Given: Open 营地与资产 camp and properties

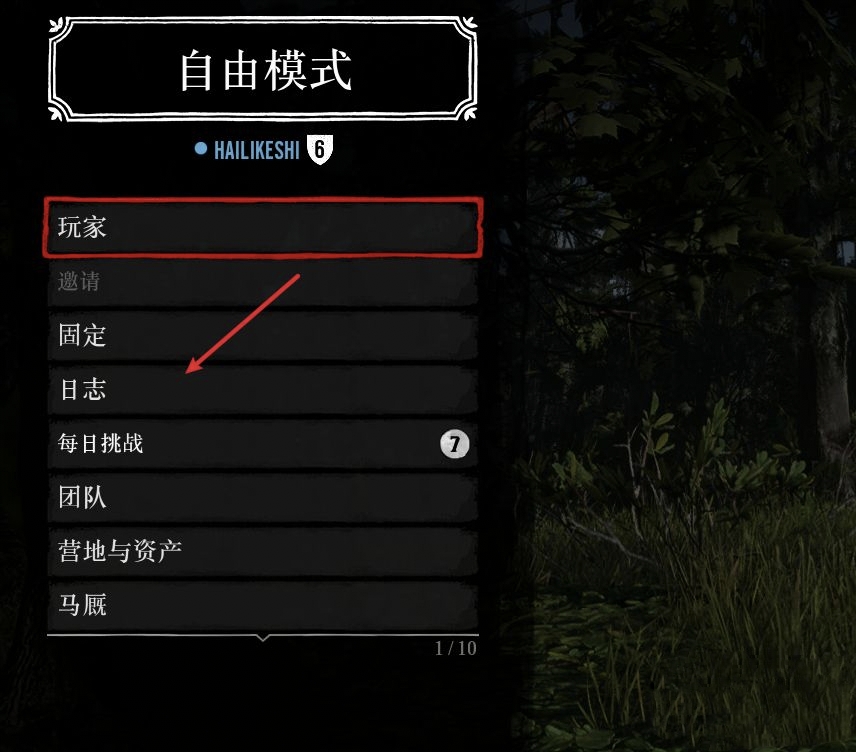Looking at the screenshot, I should pyautogui.click(x=263, y=551).
